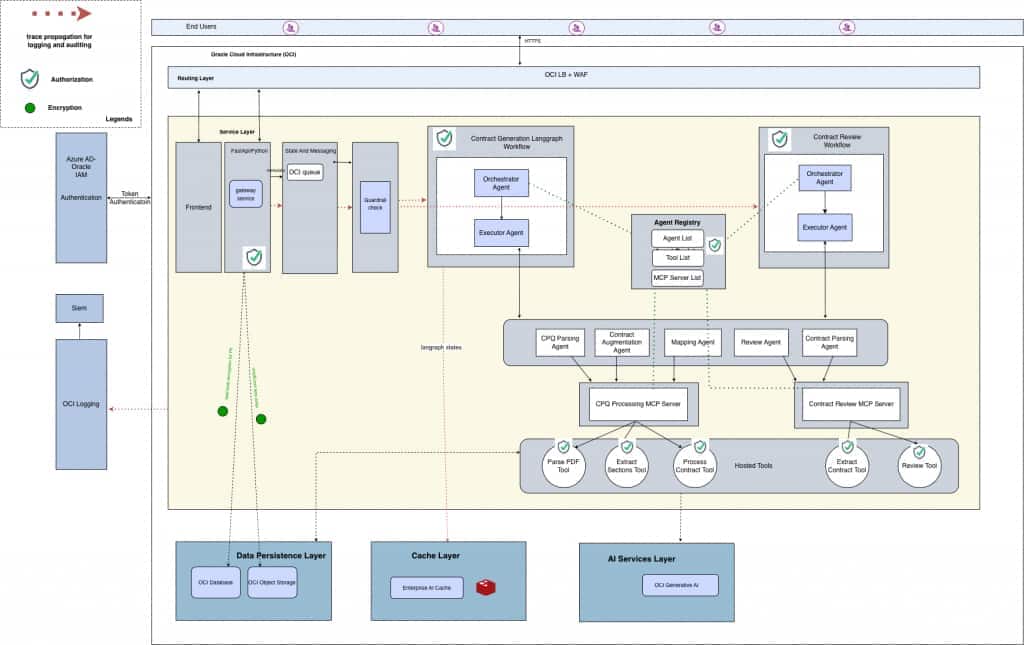Click the shield badge above Extract Contract Tool
This screenshot has width=1024, height=645.
click(848, 447)
